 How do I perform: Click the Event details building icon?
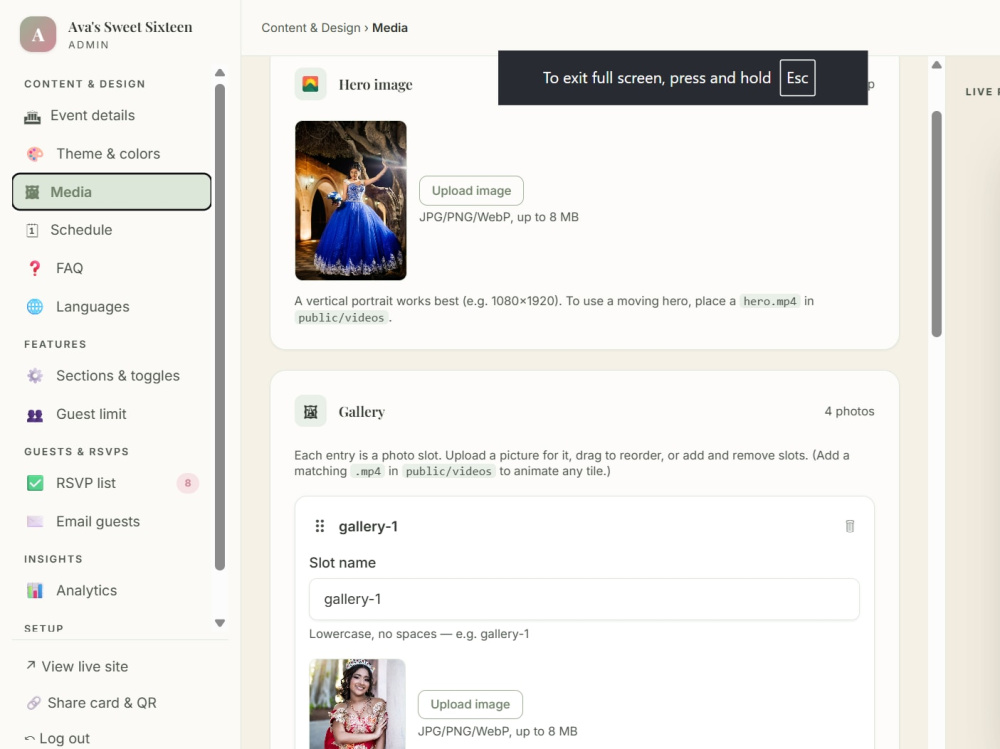[33, 116]
